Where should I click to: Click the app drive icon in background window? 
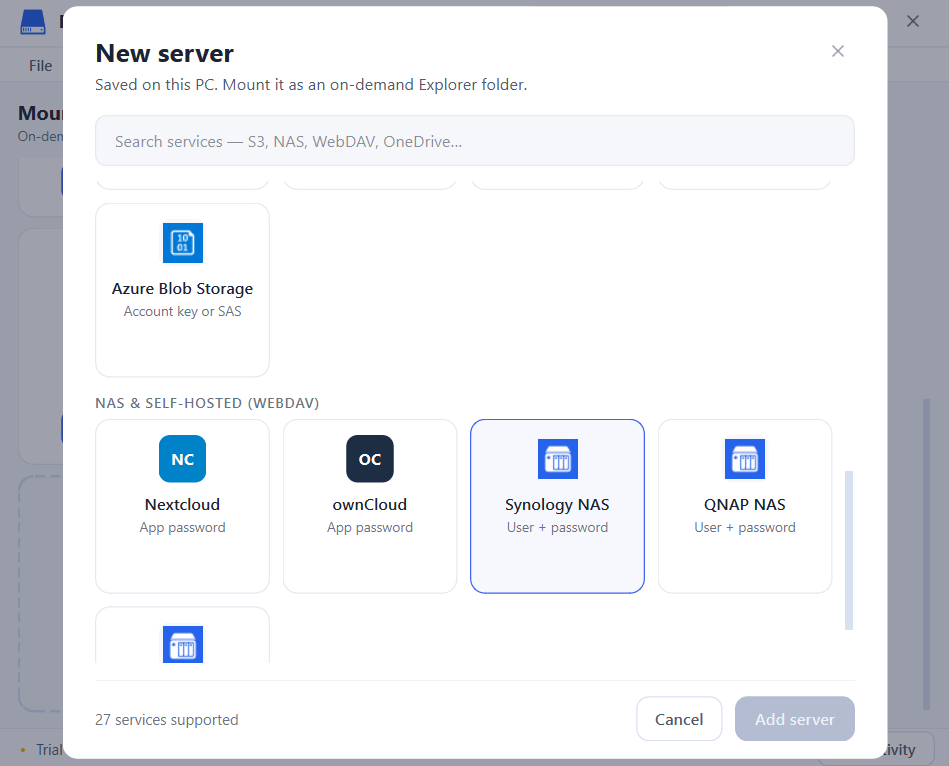pos(33,22)
